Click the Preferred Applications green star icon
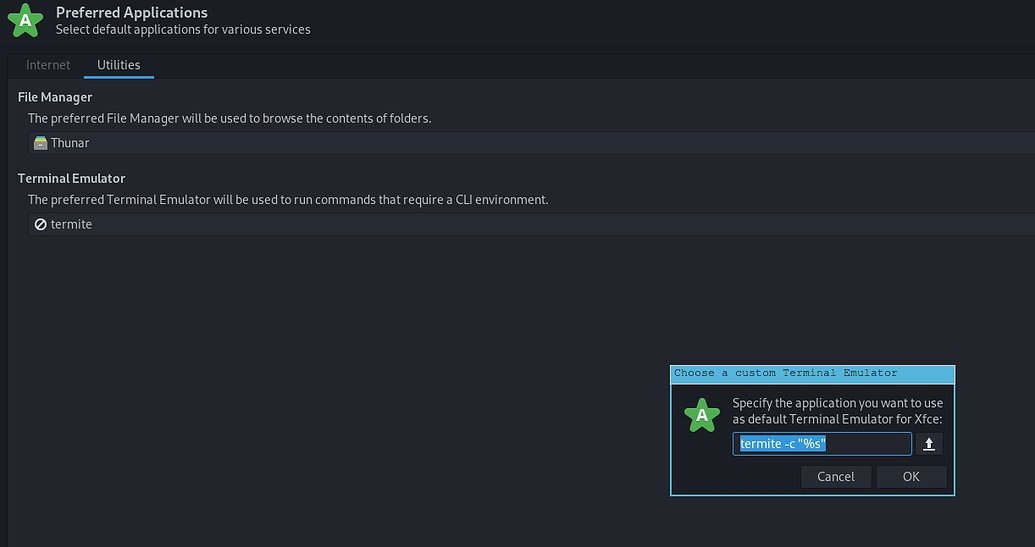This screenshot has width=1035, height=547. 25,20
